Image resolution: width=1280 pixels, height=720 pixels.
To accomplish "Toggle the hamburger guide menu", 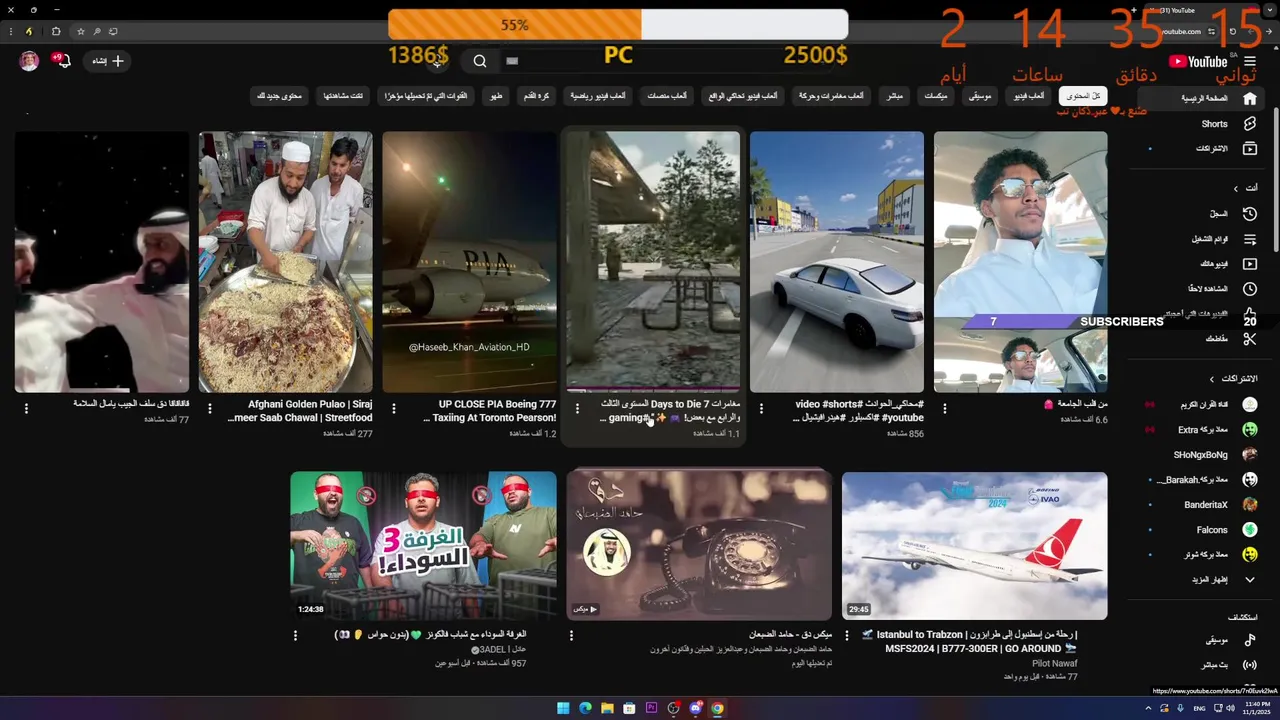I will (x=1250, y=62).
